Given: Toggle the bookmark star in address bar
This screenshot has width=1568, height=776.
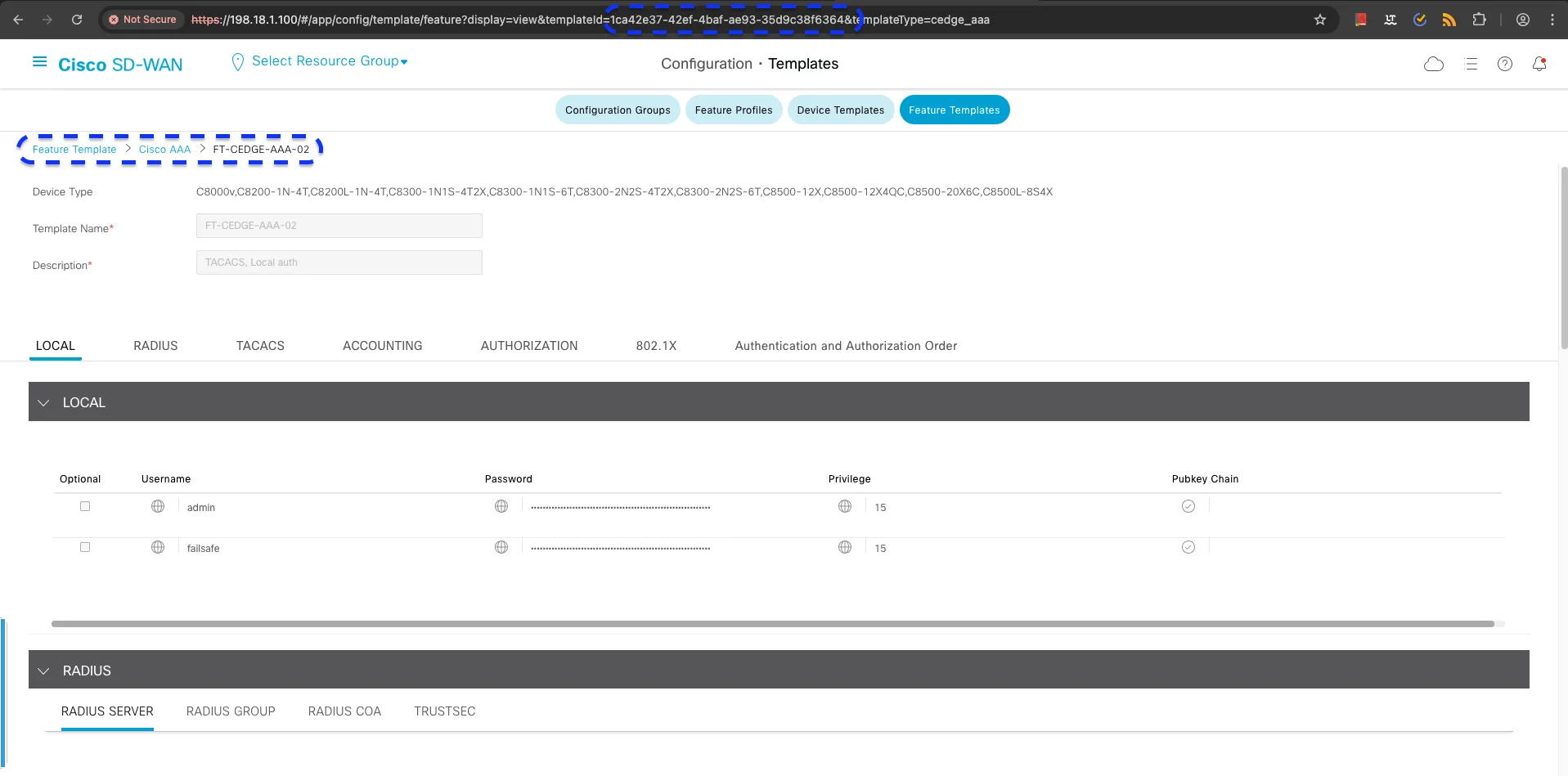Looking at the screenshot, I should (1320, 19).
